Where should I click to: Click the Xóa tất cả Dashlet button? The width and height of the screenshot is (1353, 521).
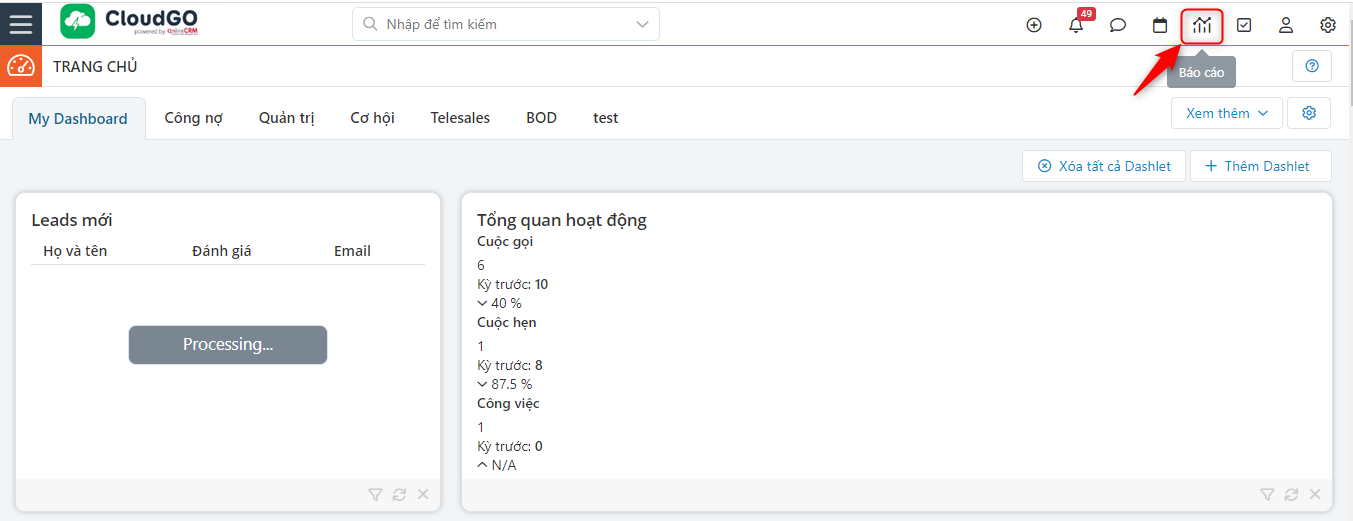click(x=1104, y=166)
